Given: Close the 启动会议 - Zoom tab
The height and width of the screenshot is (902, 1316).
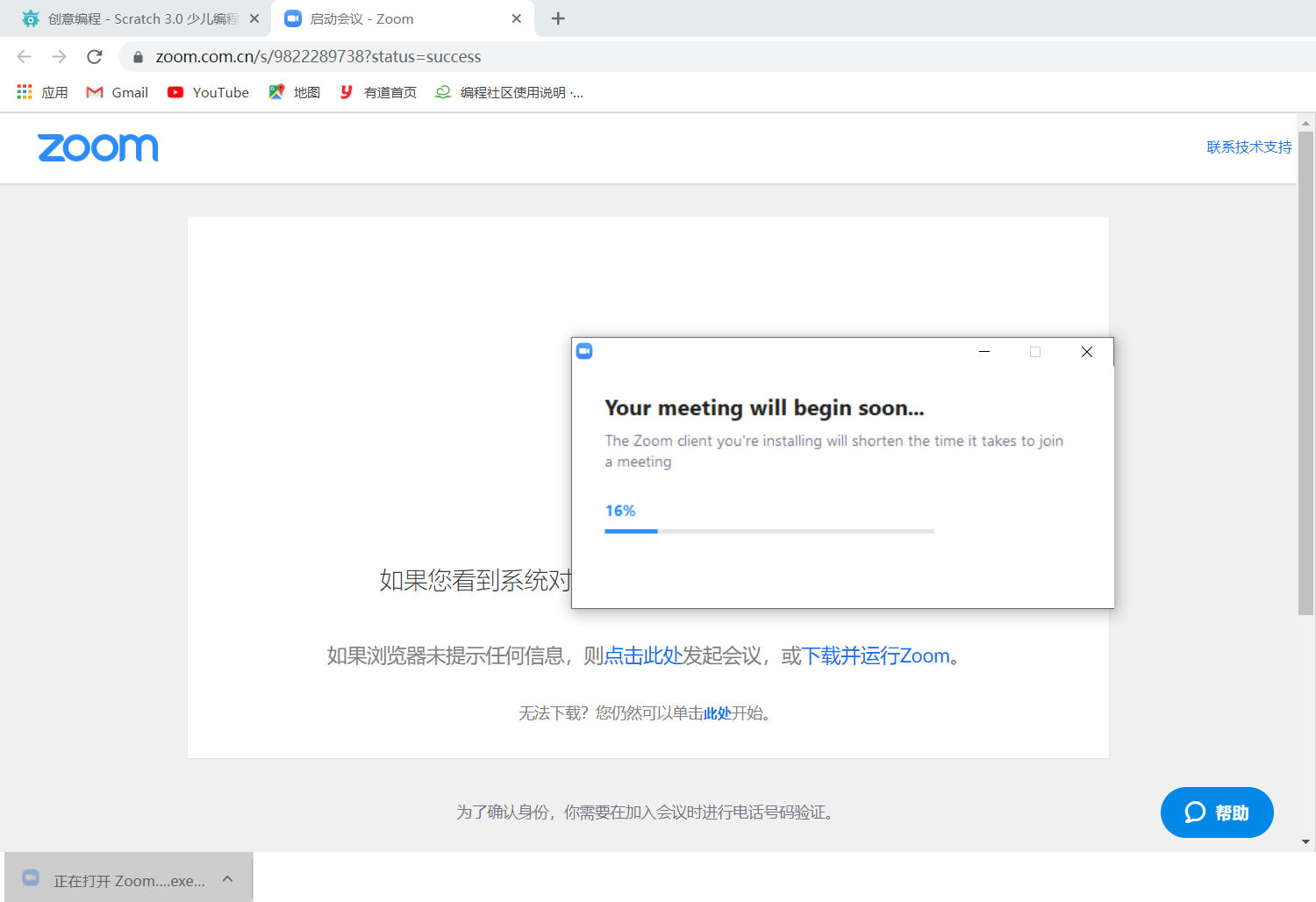Looking at the screenshot, I should click(517, 18).
